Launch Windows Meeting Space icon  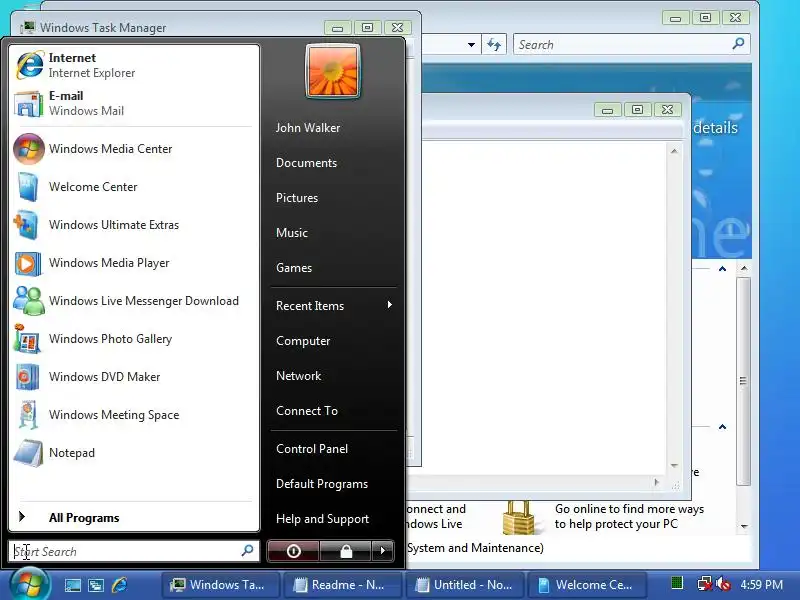[x=28, y=415]
